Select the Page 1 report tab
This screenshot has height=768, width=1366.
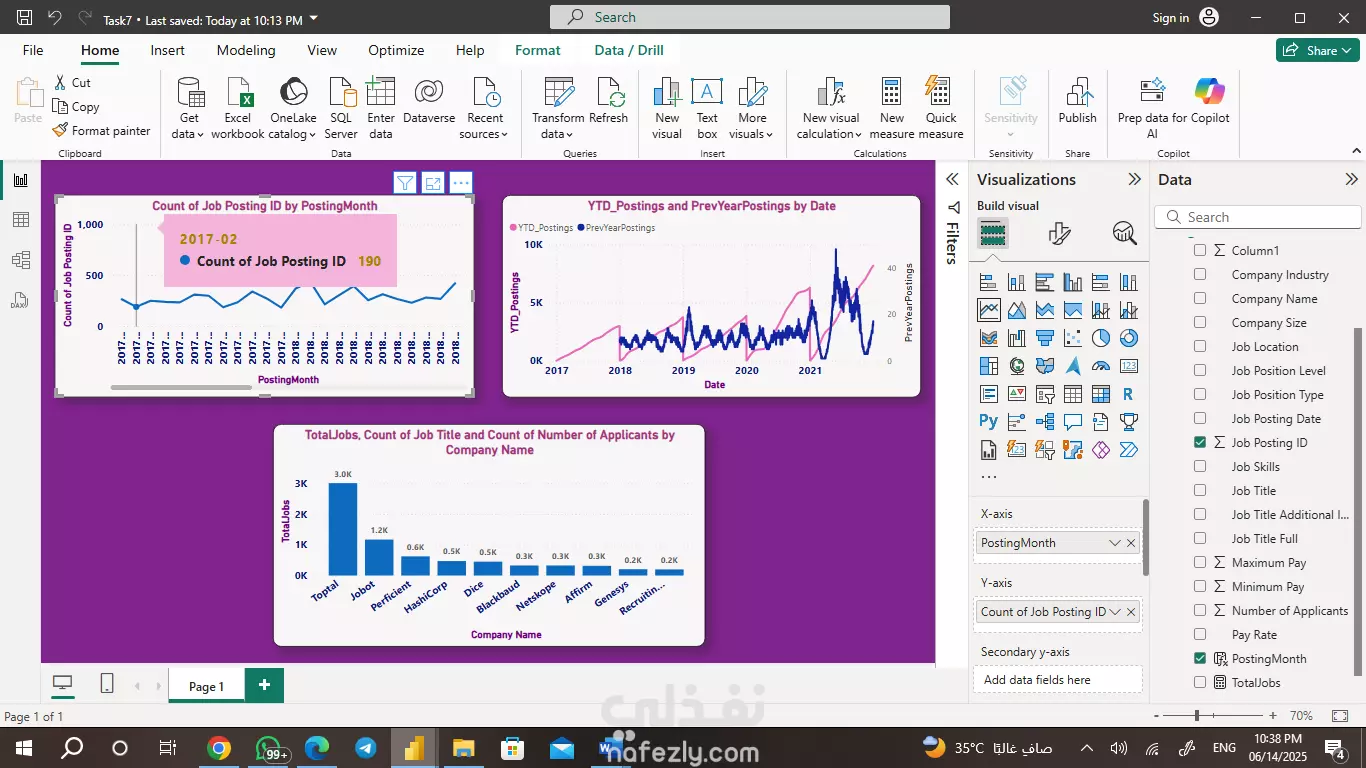pyautogui.click(x=206, y=686)
